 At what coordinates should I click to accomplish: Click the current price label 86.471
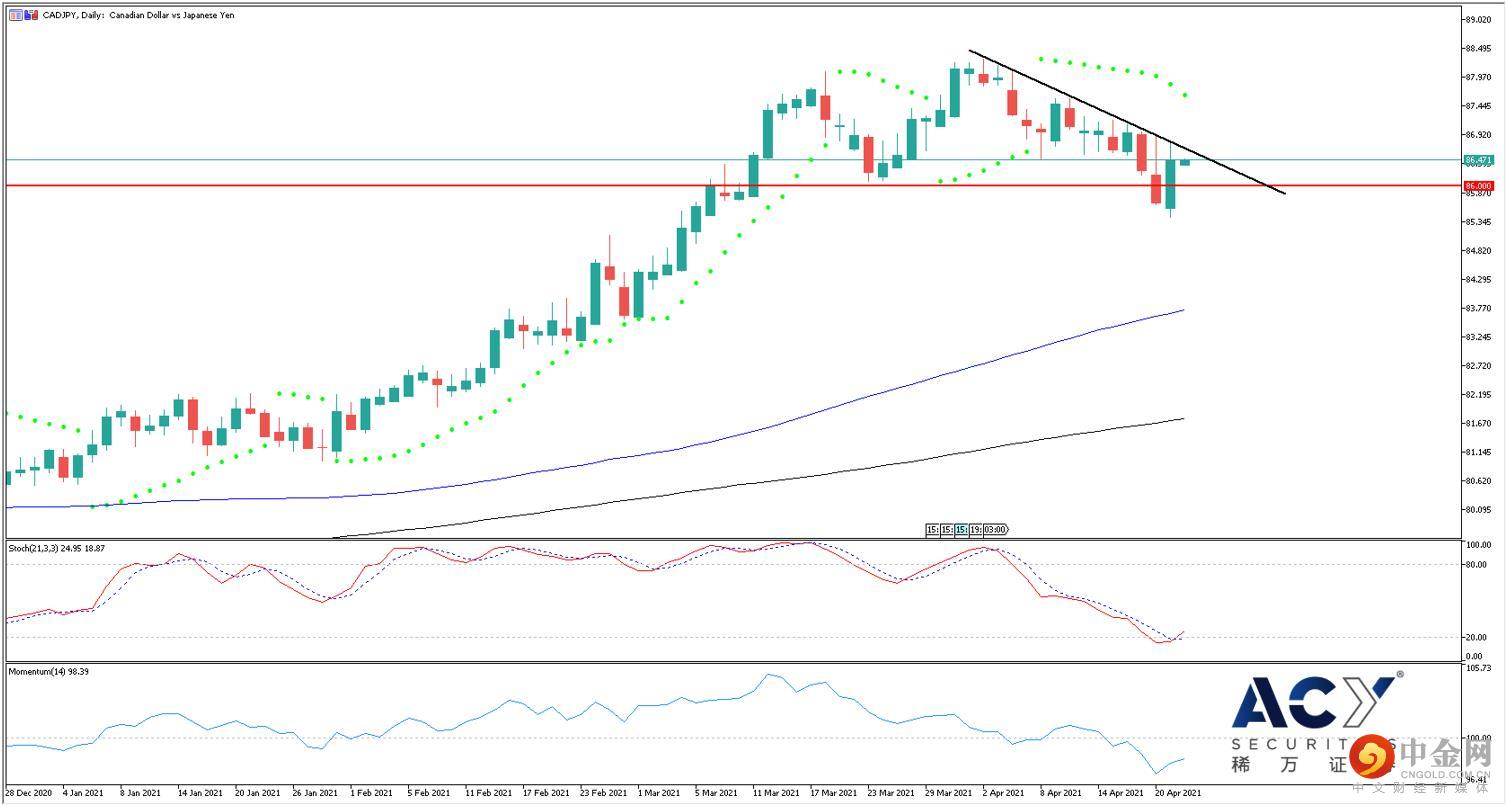[x=1478, y=160]
